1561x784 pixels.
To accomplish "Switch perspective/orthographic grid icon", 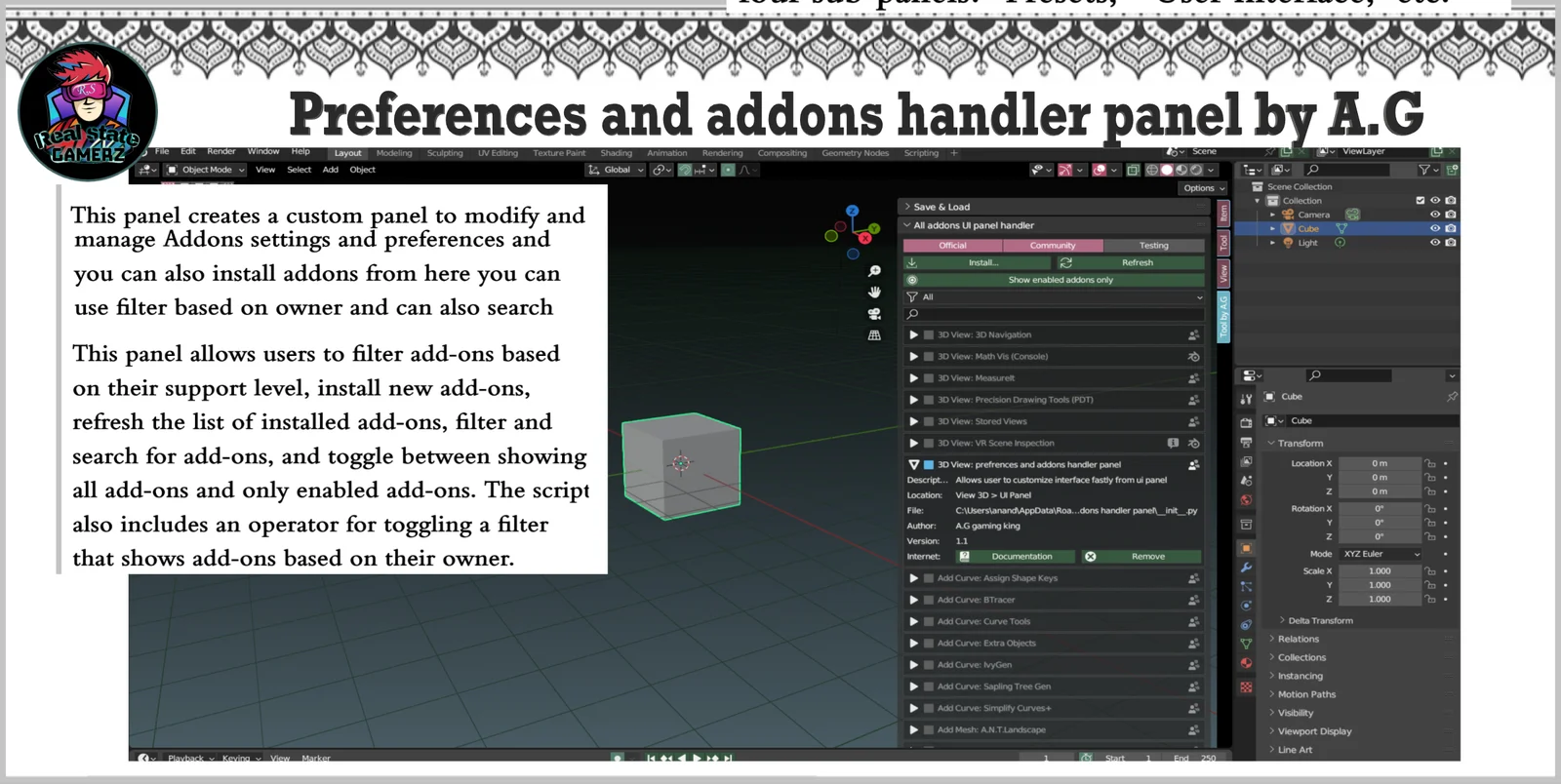I will pos(874,334).
